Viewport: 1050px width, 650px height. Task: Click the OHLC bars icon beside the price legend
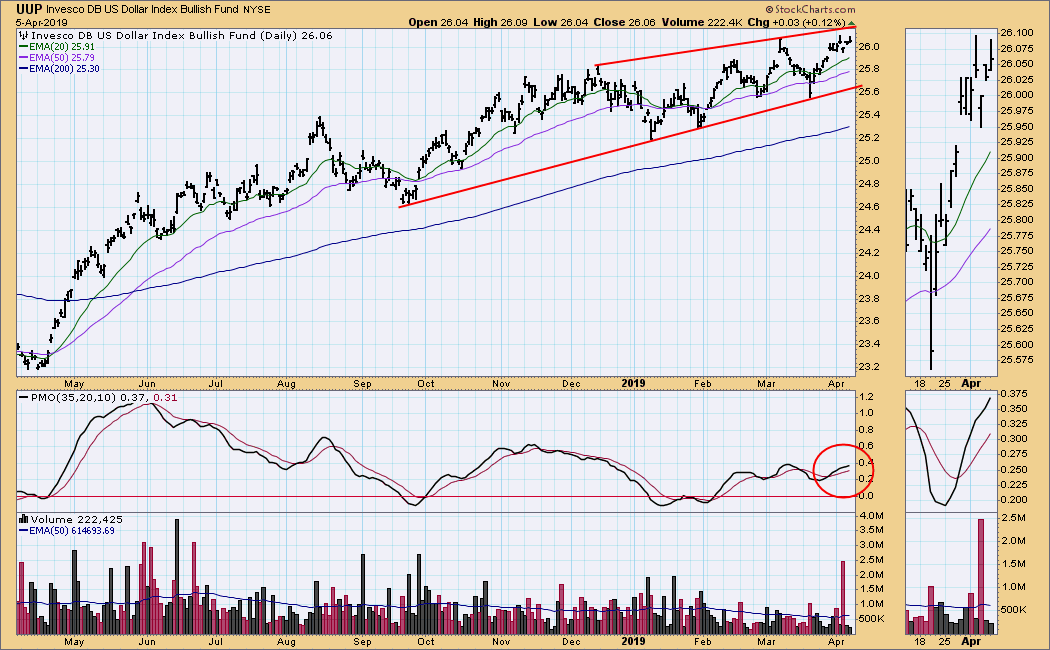point(23,35)
